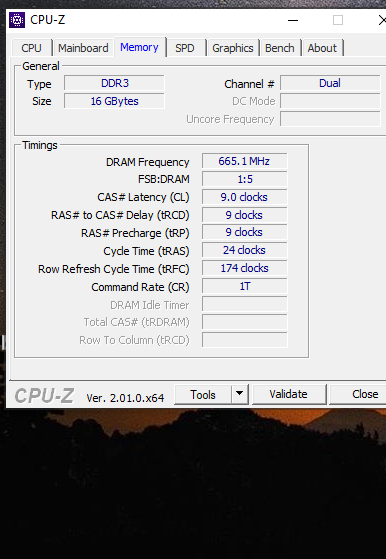The image size is (386, 559).
Task: Click the CPU-Z application icon in title bar
Action: click(x=17, y=20)
